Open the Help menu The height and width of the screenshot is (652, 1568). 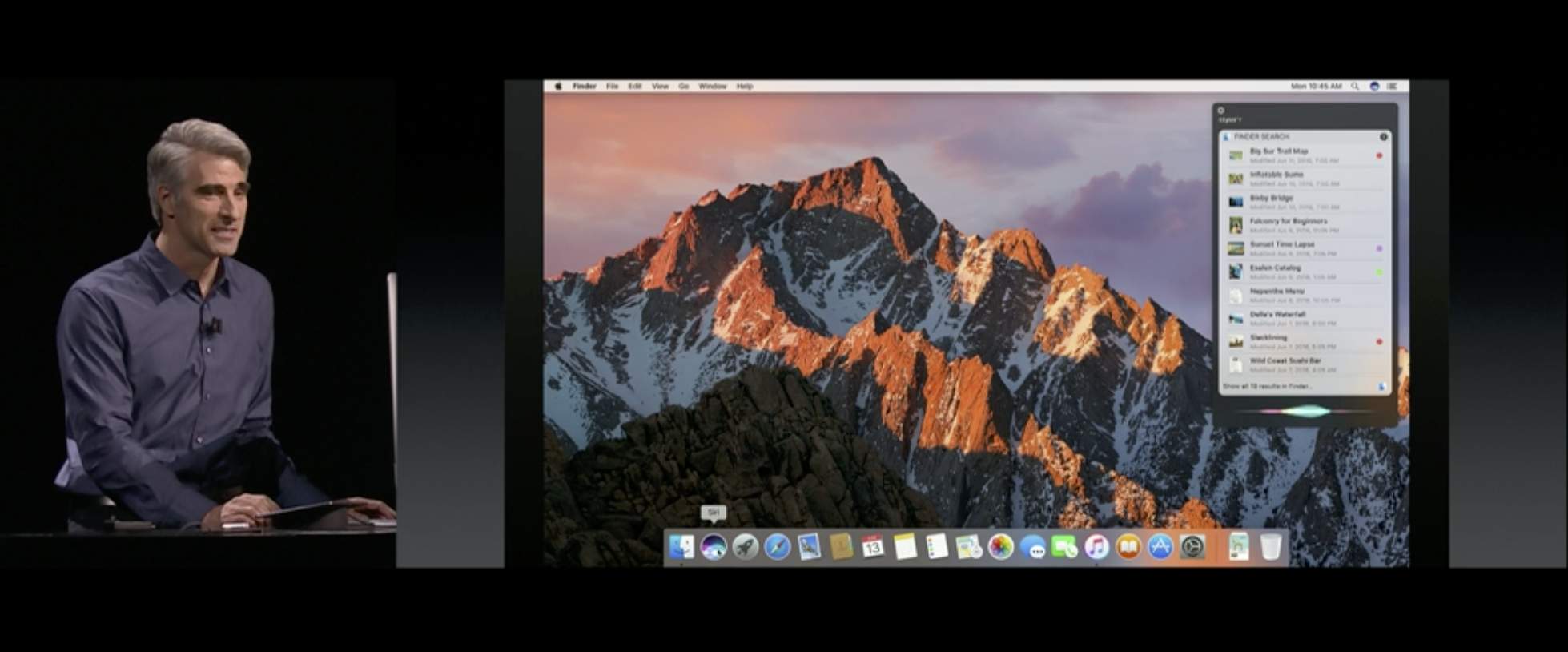pos(745,87)
